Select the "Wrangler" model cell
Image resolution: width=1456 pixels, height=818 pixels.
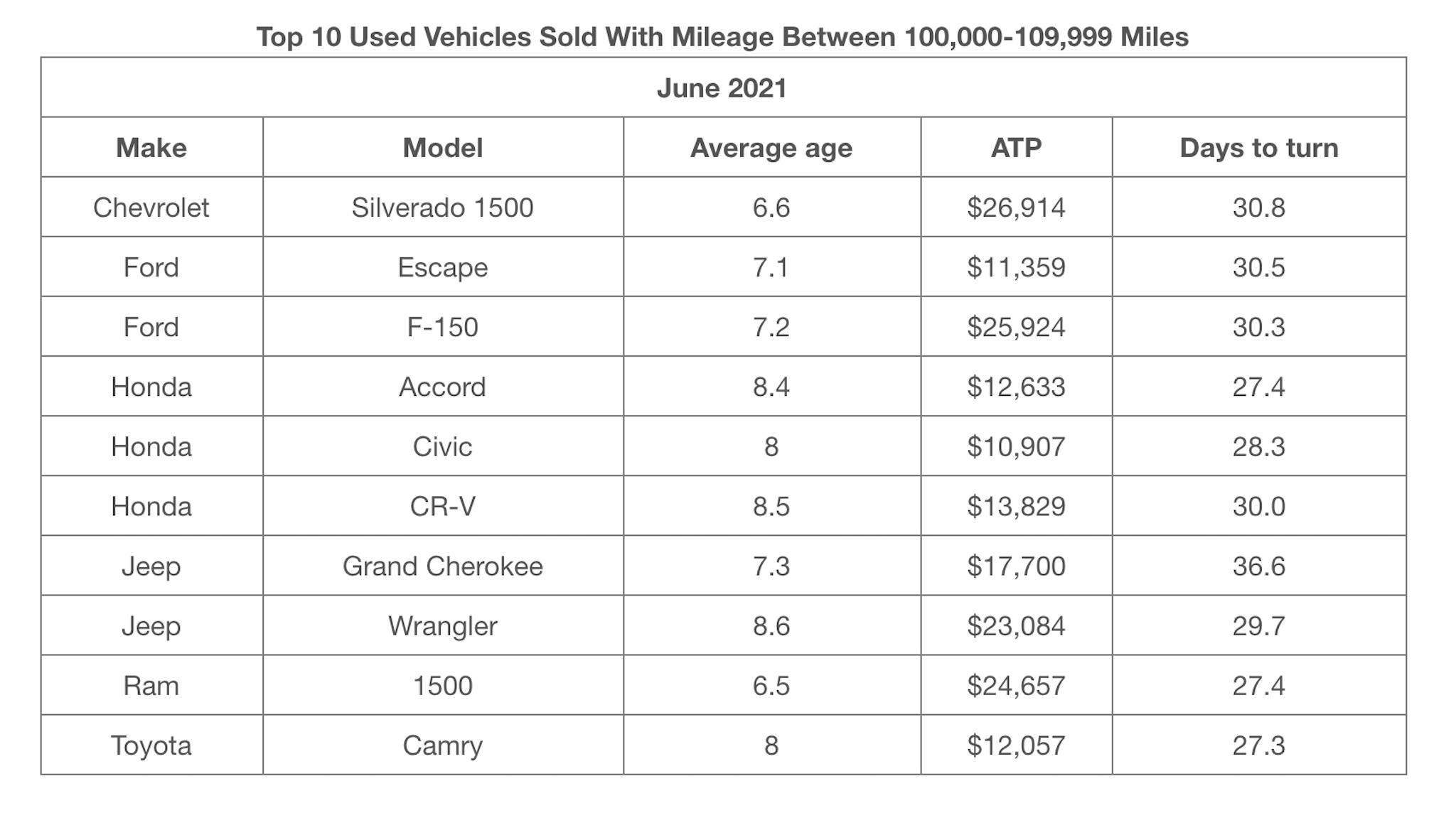(442, 625)
